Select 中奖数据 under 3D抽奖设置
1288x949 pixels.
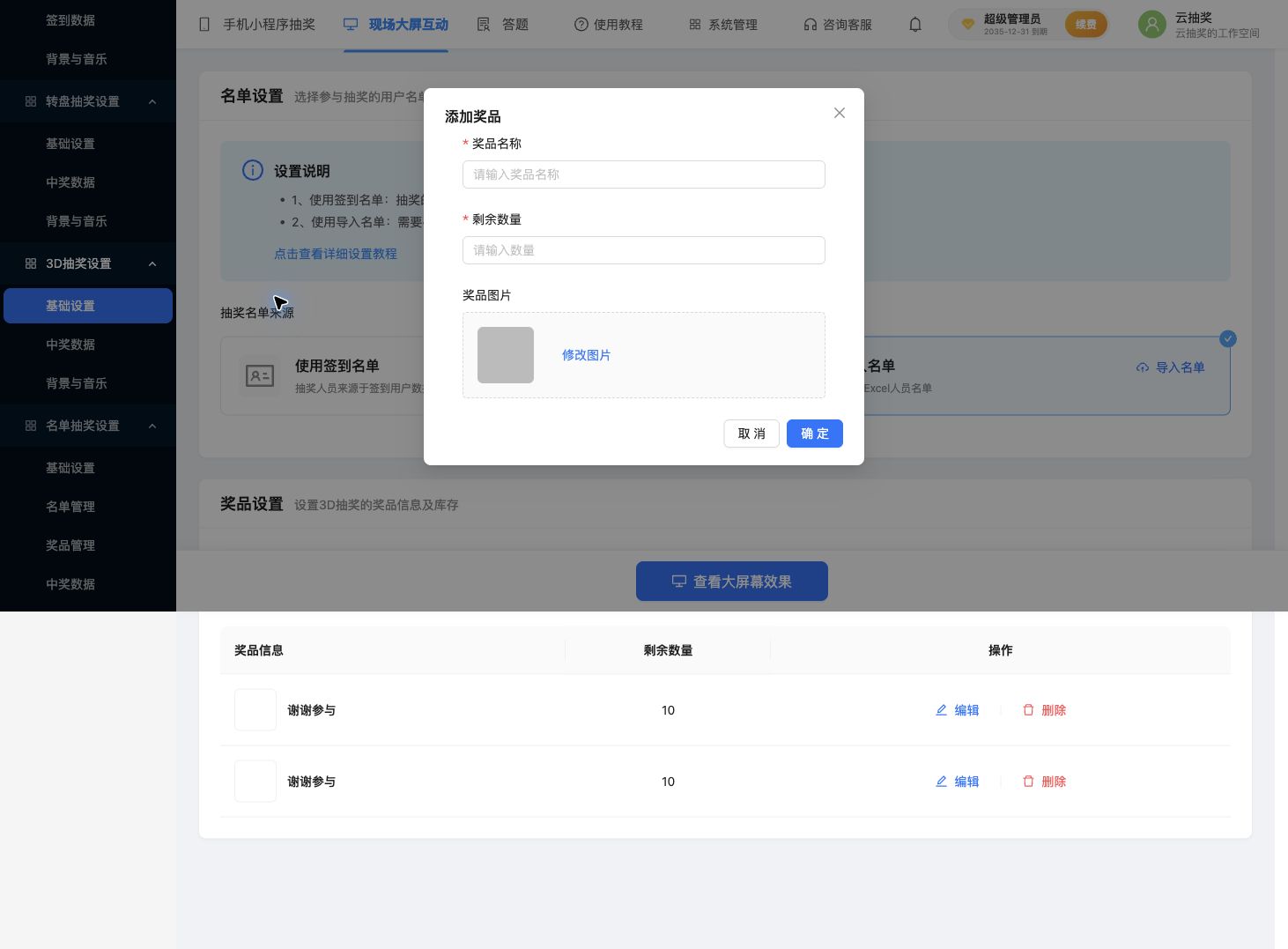[x=88, y=345]
